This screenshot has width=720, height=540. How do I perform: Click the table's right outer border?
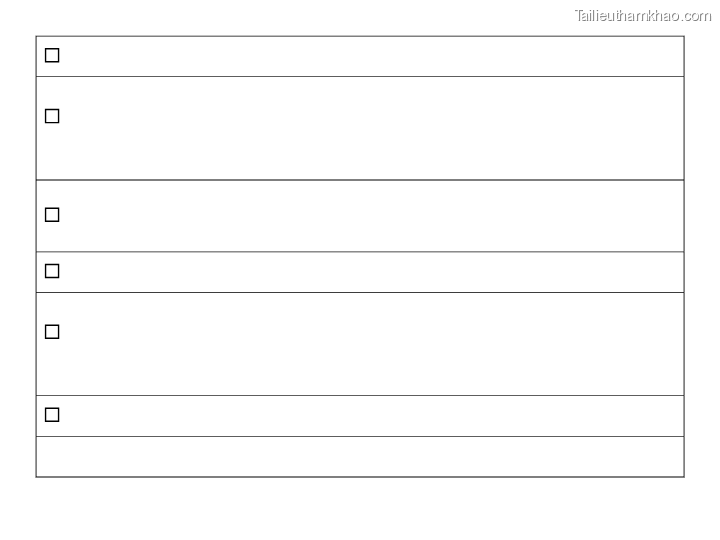click(684, 256)
